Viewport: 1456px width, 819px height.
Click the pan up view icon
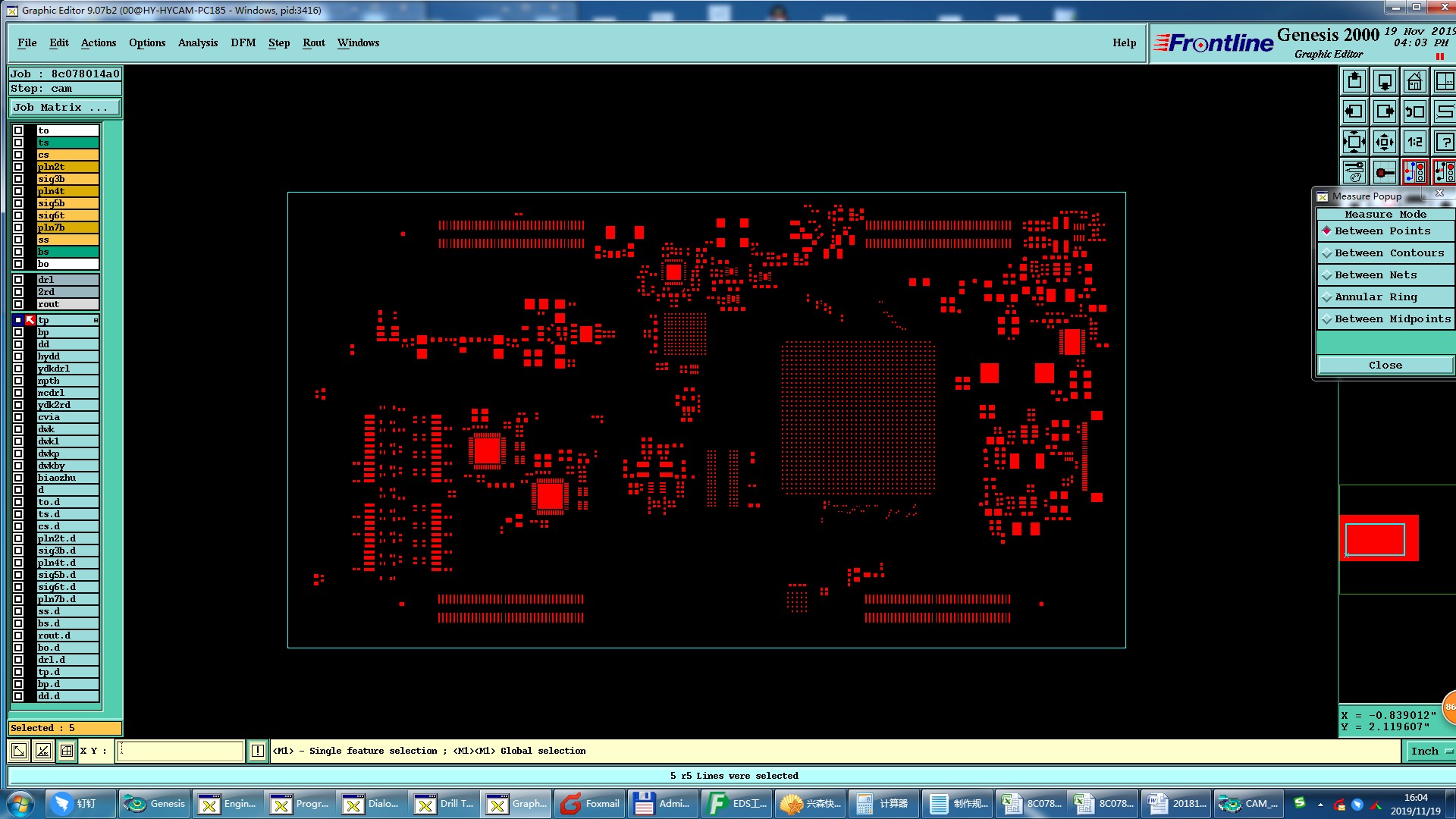(1354, 81)
